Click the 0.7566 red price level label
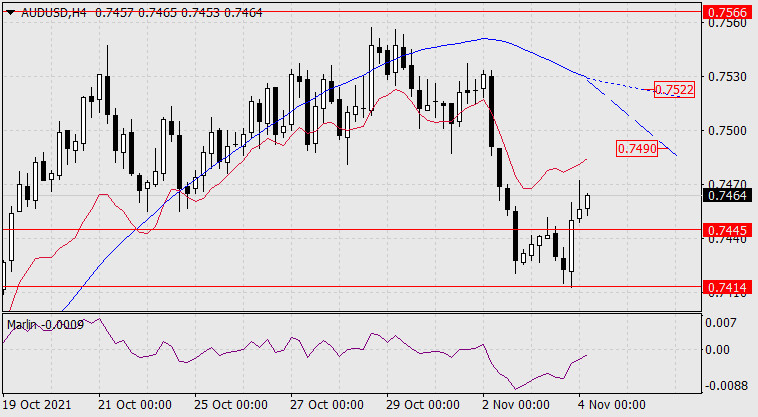The width and height of the screenshot is (758, 417). click(728, 12)
